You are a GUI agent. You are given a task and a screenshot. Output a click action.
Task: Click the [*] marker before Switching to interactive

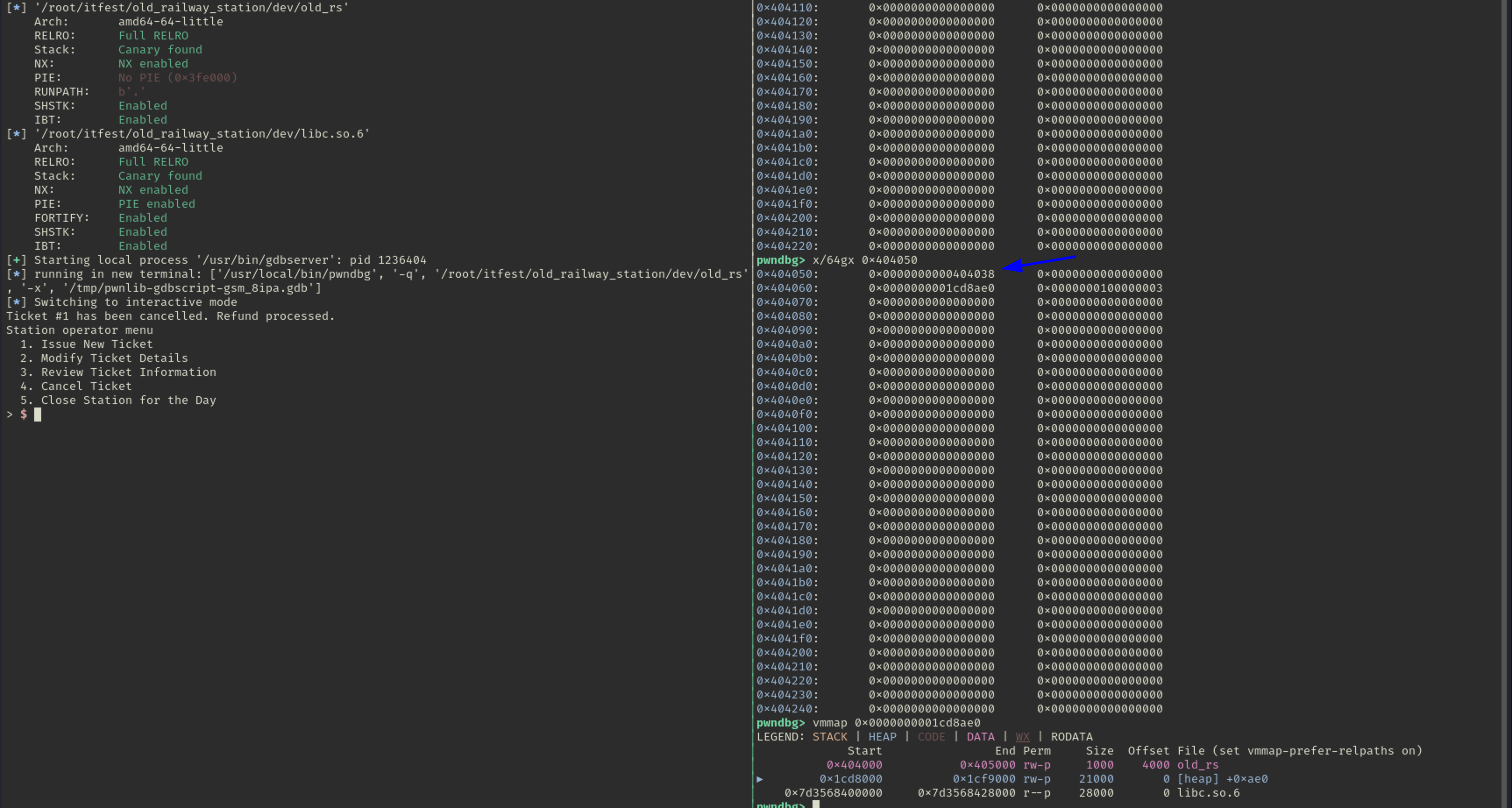(x=17, y=302)
